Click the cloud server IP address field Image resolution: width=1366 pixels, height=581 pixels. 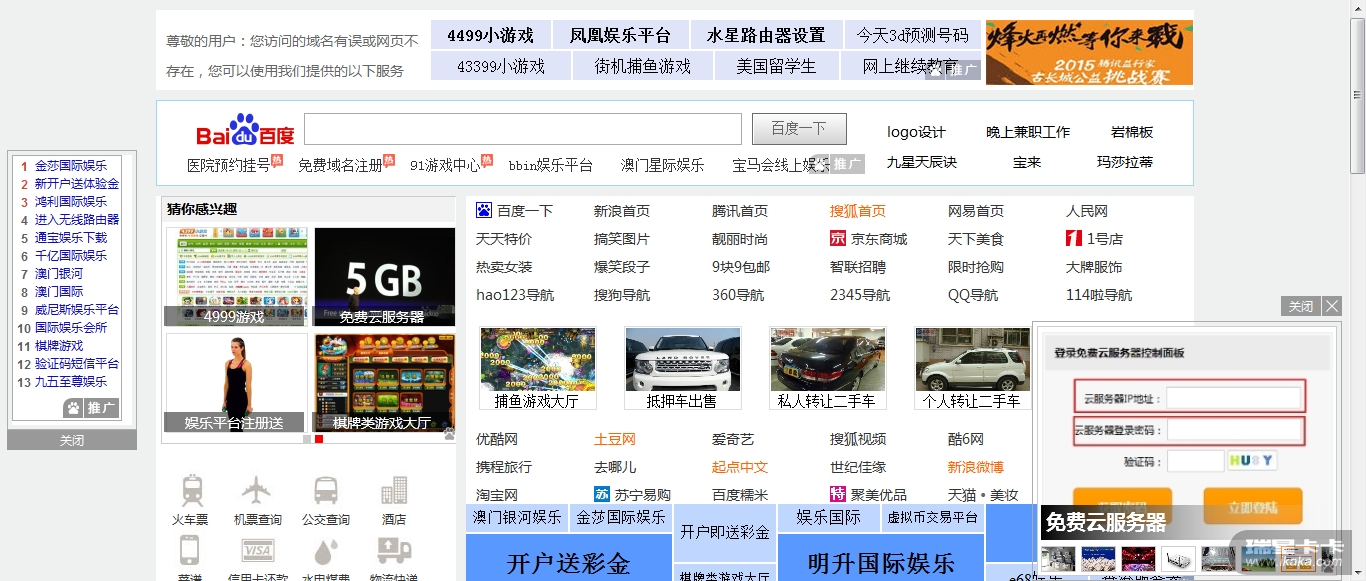click(1234, 398)
